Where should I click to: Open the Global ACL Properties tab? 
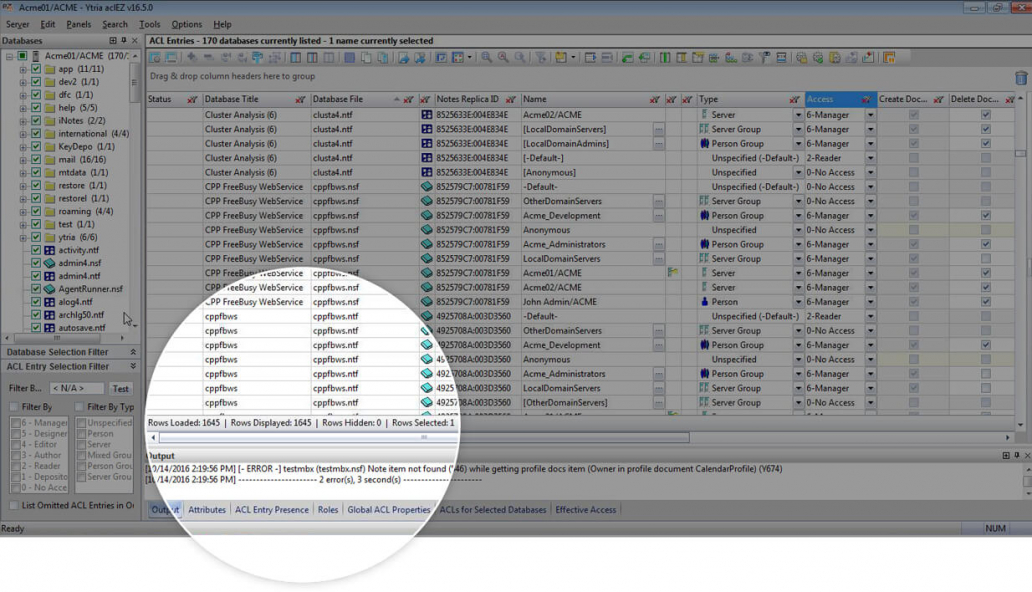[x=388, y=510]
